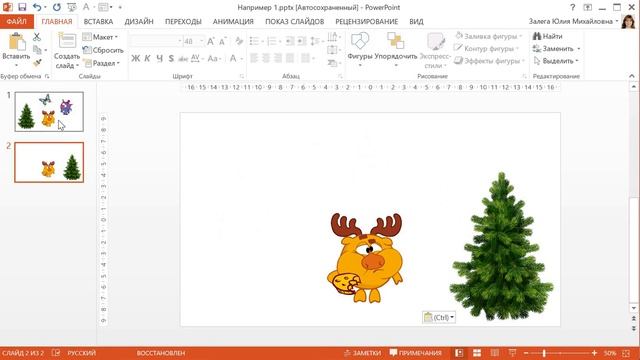Click the account name Залега Юлия Михайловна

point(571,21)
